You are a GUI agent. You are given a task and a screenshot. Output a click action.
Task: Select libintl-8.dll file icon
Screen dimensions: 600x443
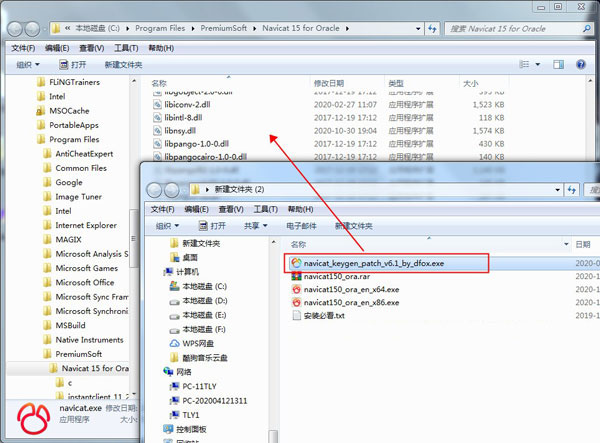point(157,117)
